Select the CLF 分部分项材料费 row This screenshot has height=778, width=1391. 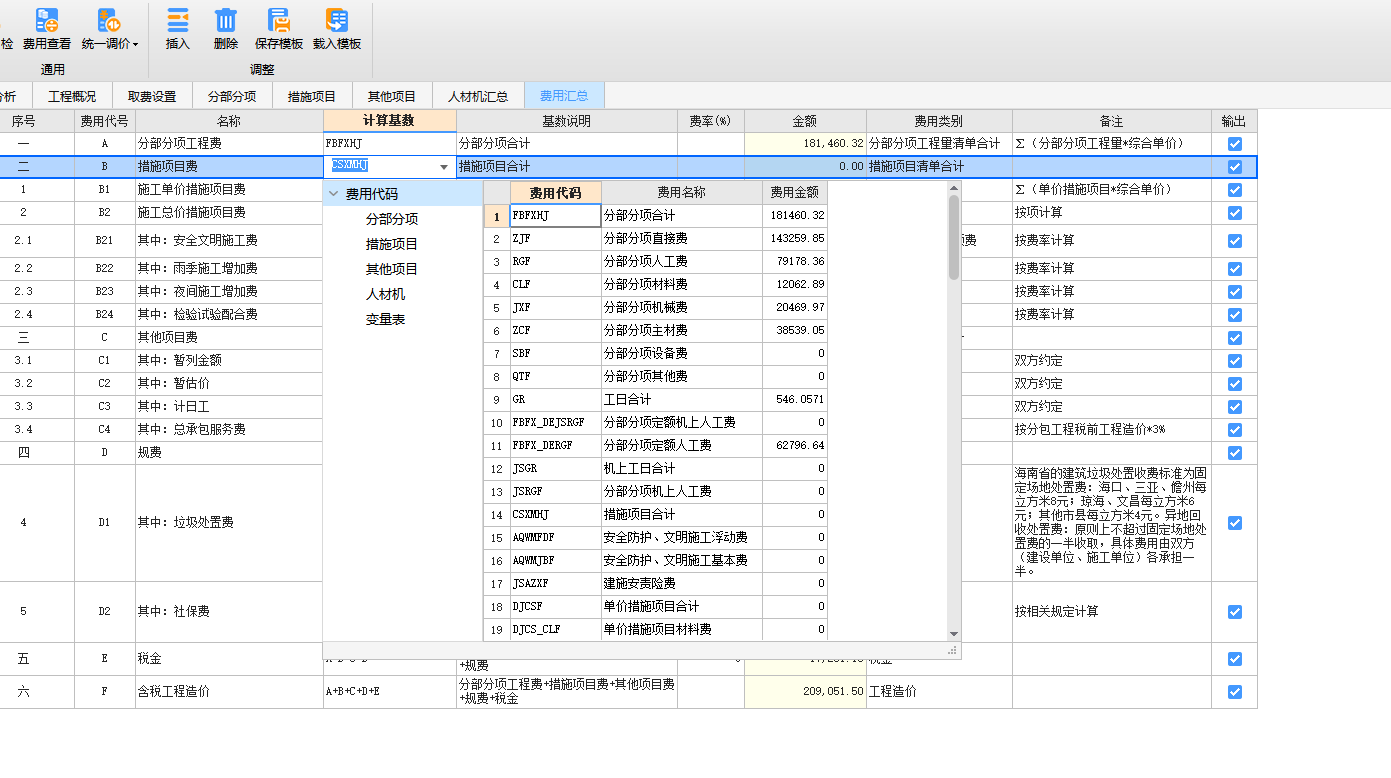tap(656, 284)
